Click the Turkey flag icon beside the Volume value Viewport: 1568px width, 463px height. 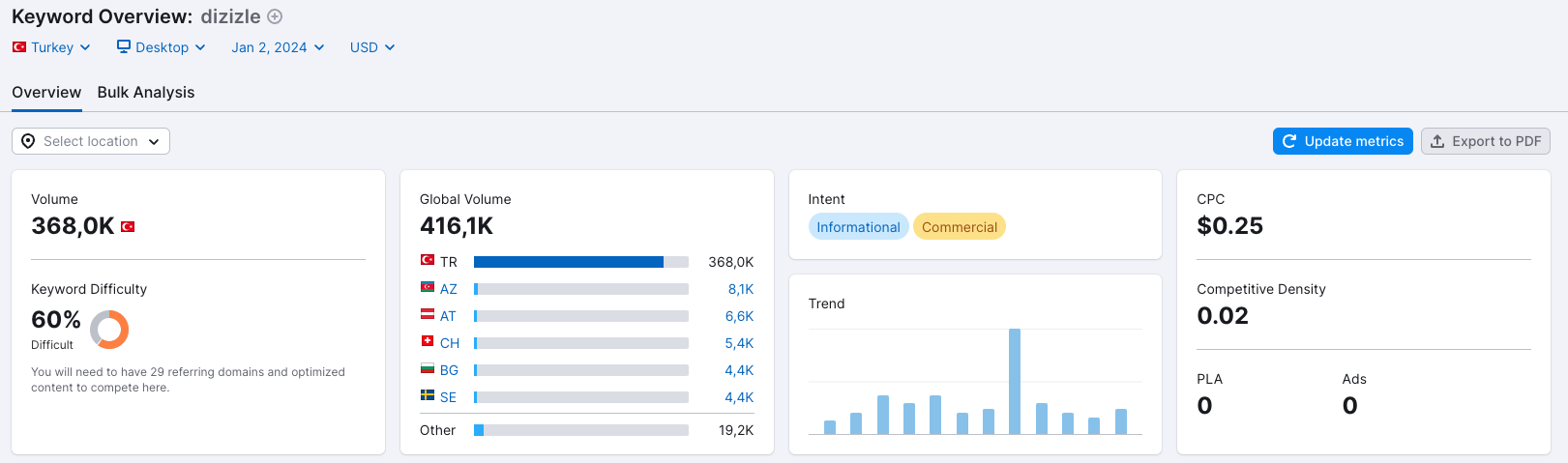[x=128, y=227]
